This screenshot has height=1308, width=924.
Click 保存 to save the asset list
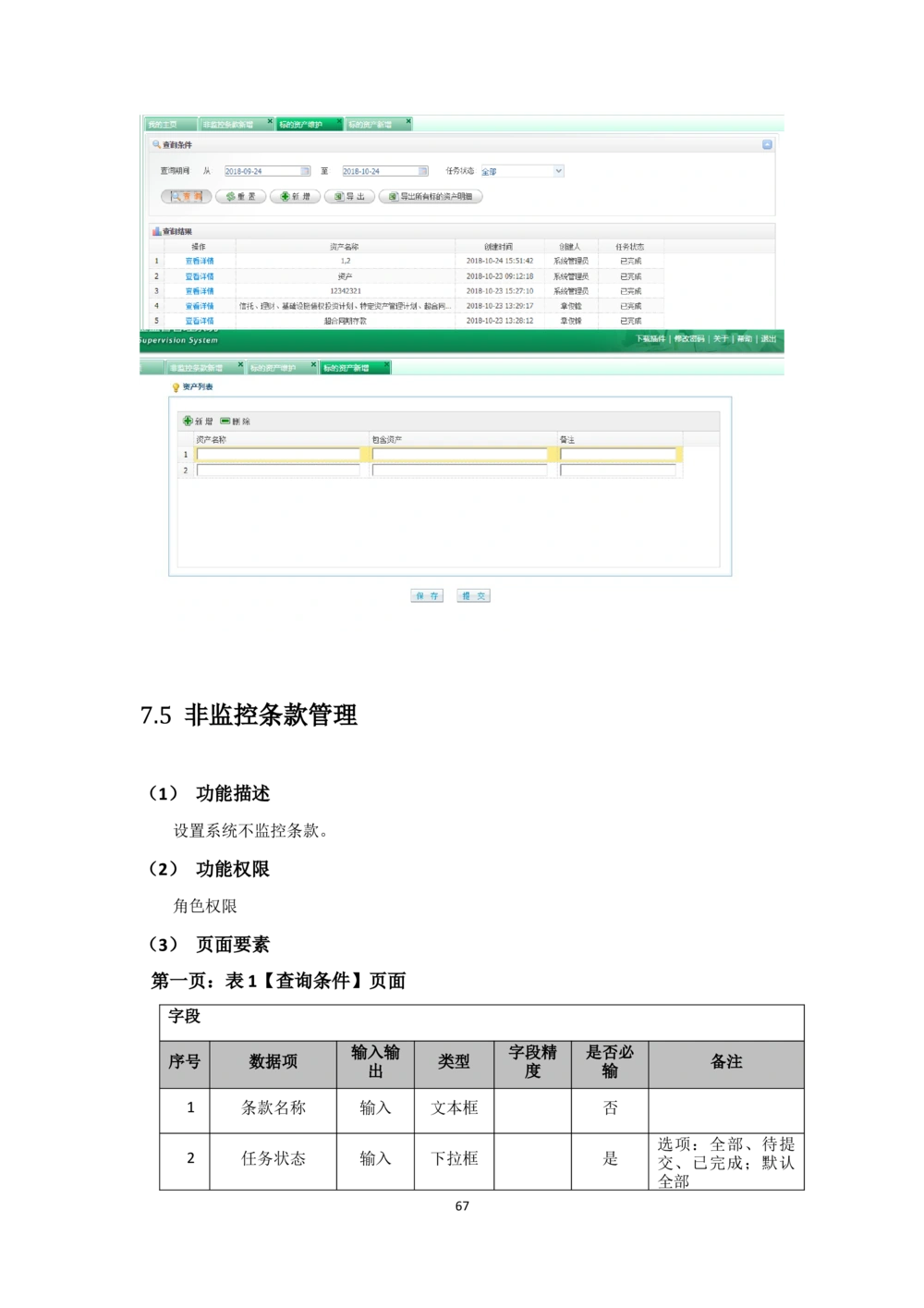coord(426,594)
